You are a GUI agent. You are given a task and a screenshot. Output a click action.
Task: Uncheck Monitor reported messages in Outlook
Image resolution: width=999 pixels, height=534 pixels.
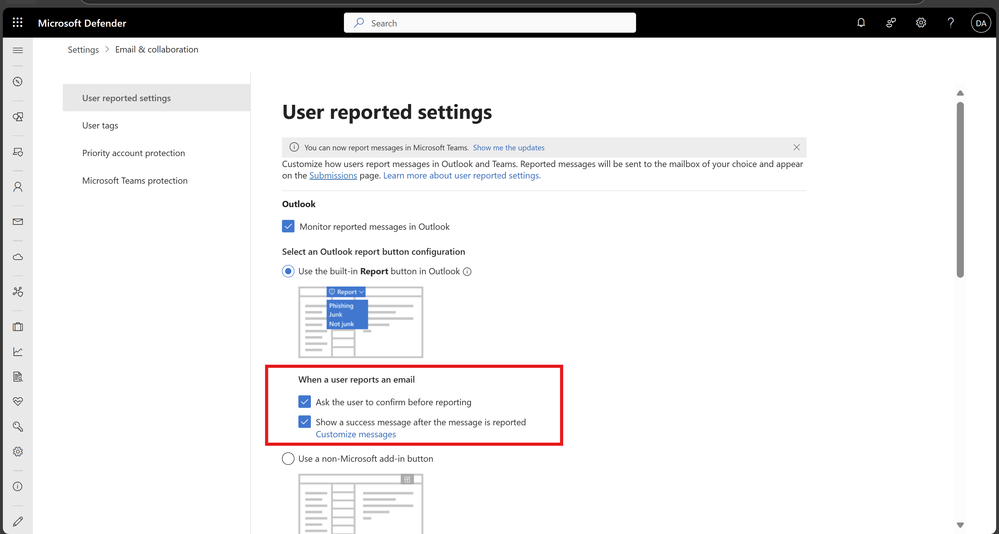(x=288, y=226)
